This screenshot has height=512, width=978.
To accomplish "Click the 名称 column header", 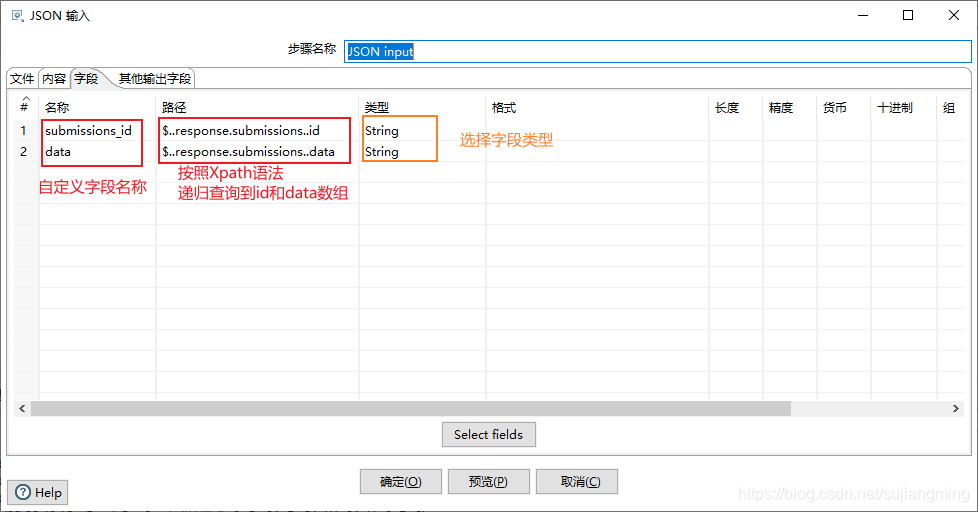I will click(97, 107).
